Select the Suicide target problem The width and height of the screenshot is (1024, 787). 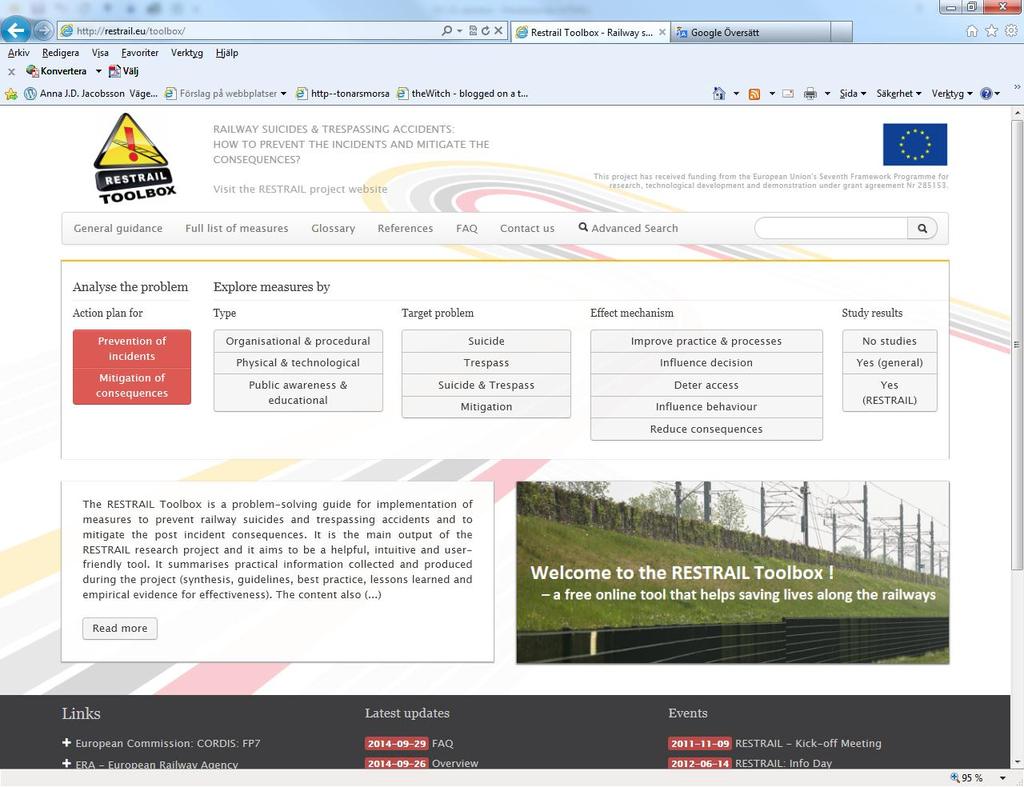[x=486, y=341]
